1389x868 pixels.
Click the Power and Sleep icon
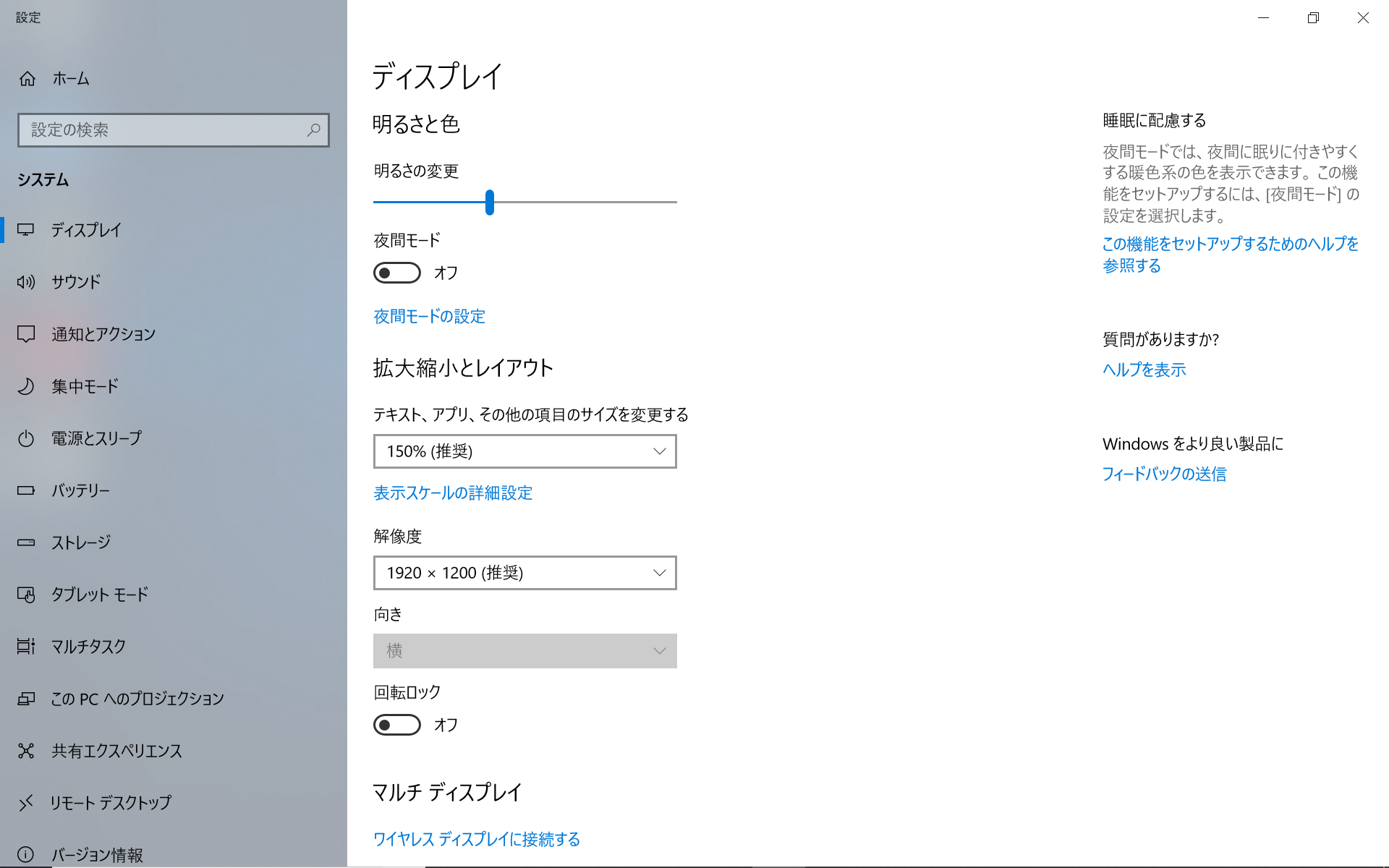[26, 438]
